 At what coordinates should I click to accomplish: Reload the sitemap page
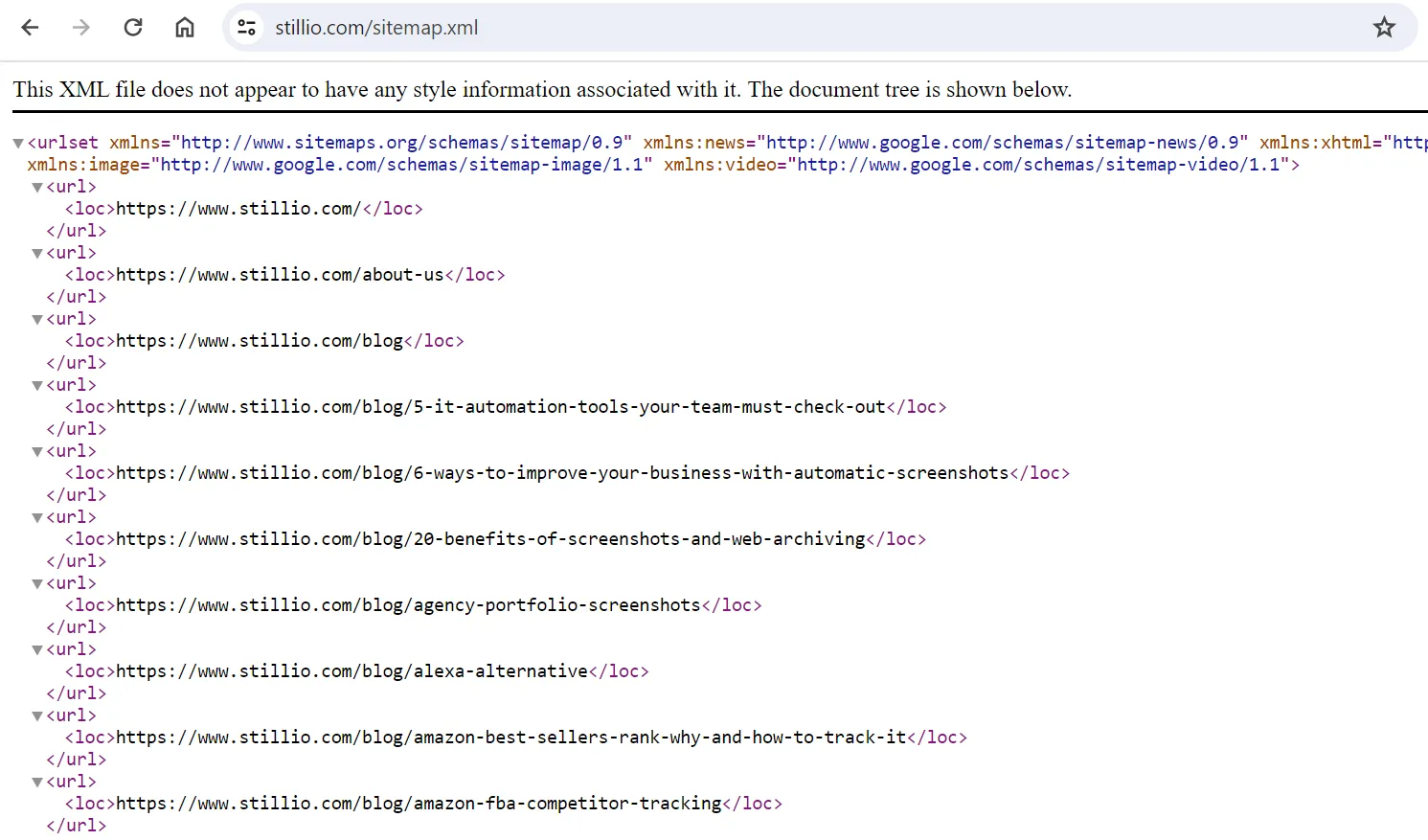click(133, 28)
